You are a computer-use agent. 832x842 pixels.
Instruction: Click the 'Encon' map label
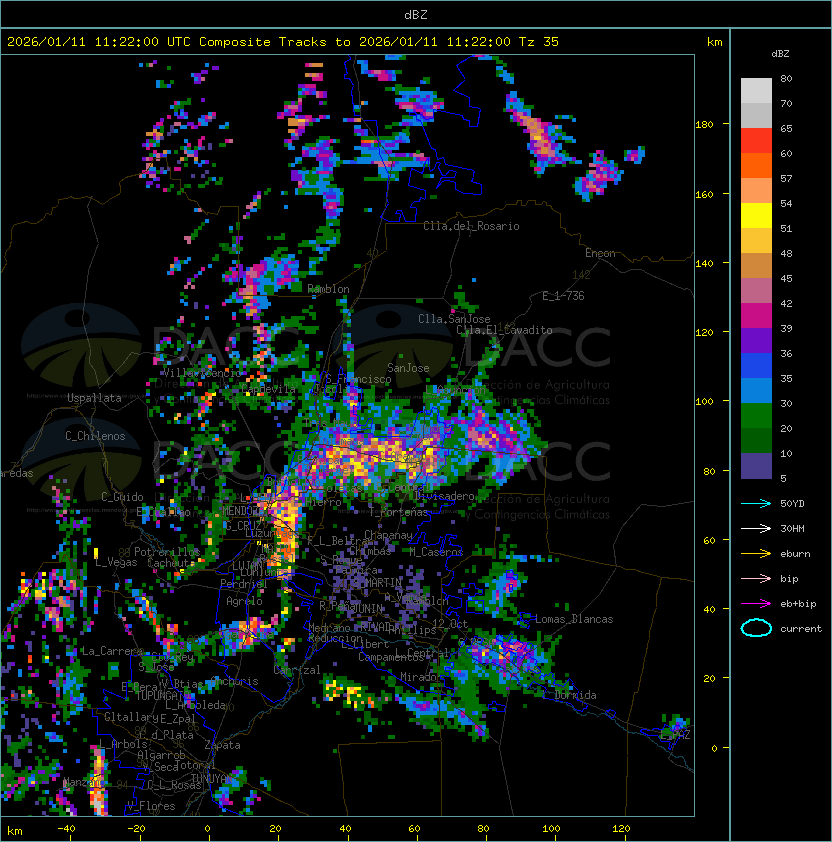coord(600,253)
